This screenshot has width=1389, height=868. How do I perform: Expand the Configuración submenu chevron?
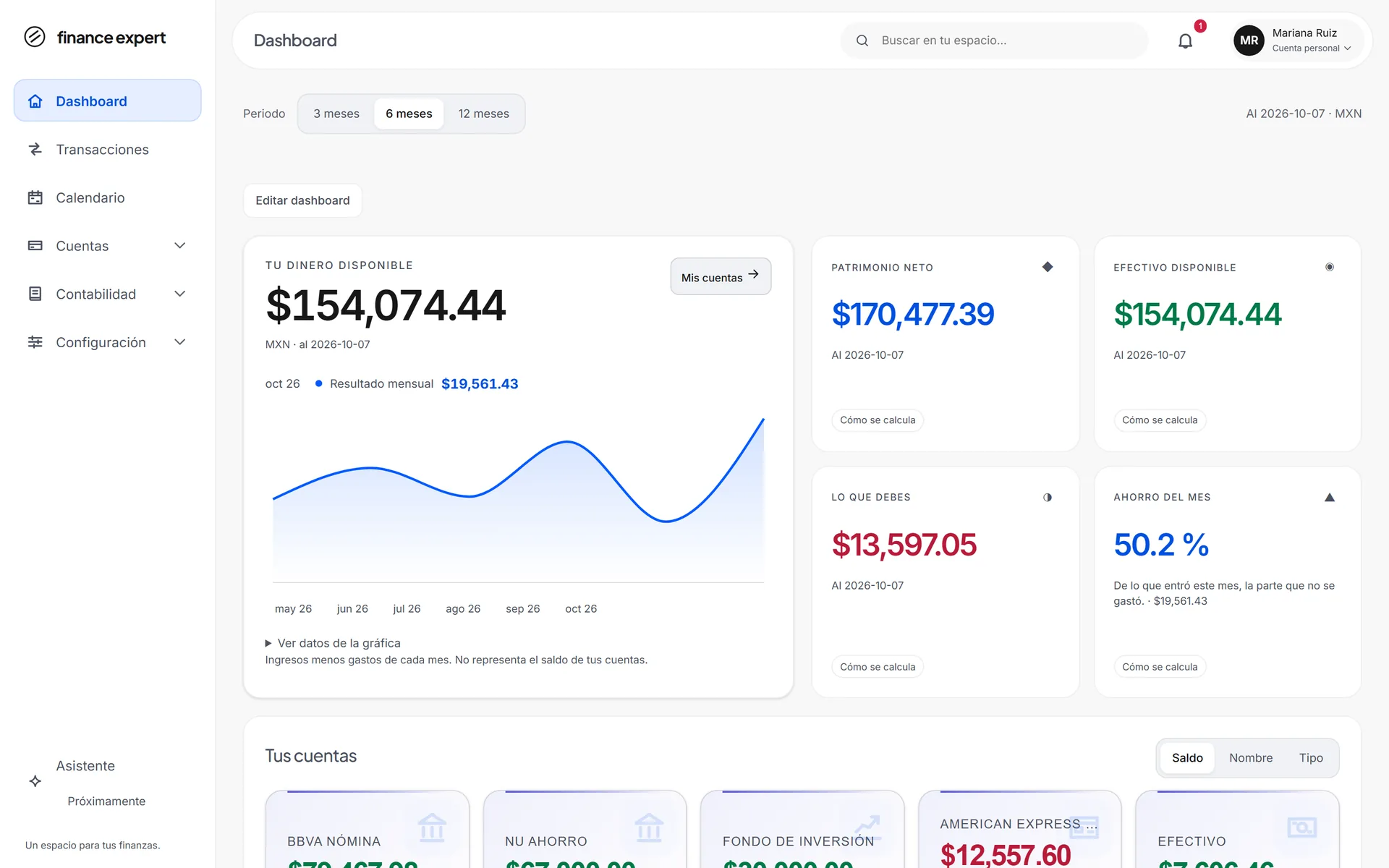tap(180, 342)
